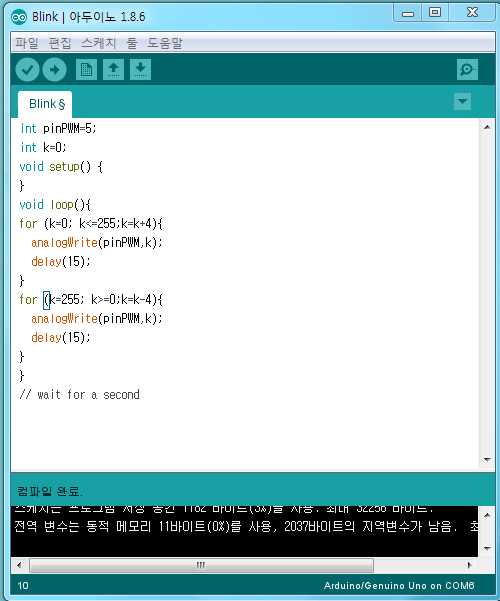The height and width of the screenshot is (601, 500).
Task: Click the first analogWrite(pinPWM,k) line
Action: [97, 243]
